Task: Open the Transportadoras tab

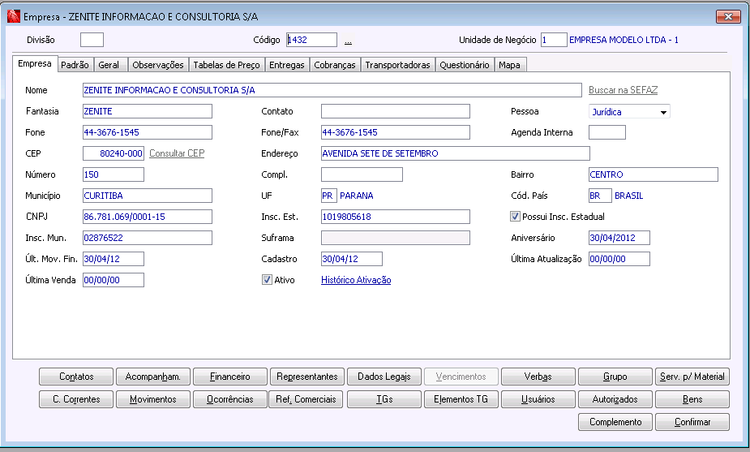Action: [397, 65]
